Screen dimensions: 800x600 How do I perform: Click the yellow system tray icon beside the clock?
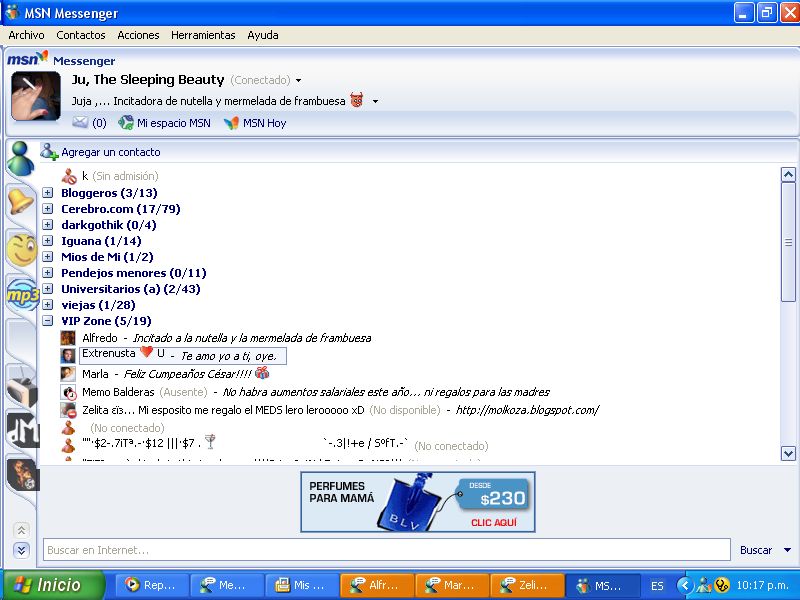pos(722,585)
